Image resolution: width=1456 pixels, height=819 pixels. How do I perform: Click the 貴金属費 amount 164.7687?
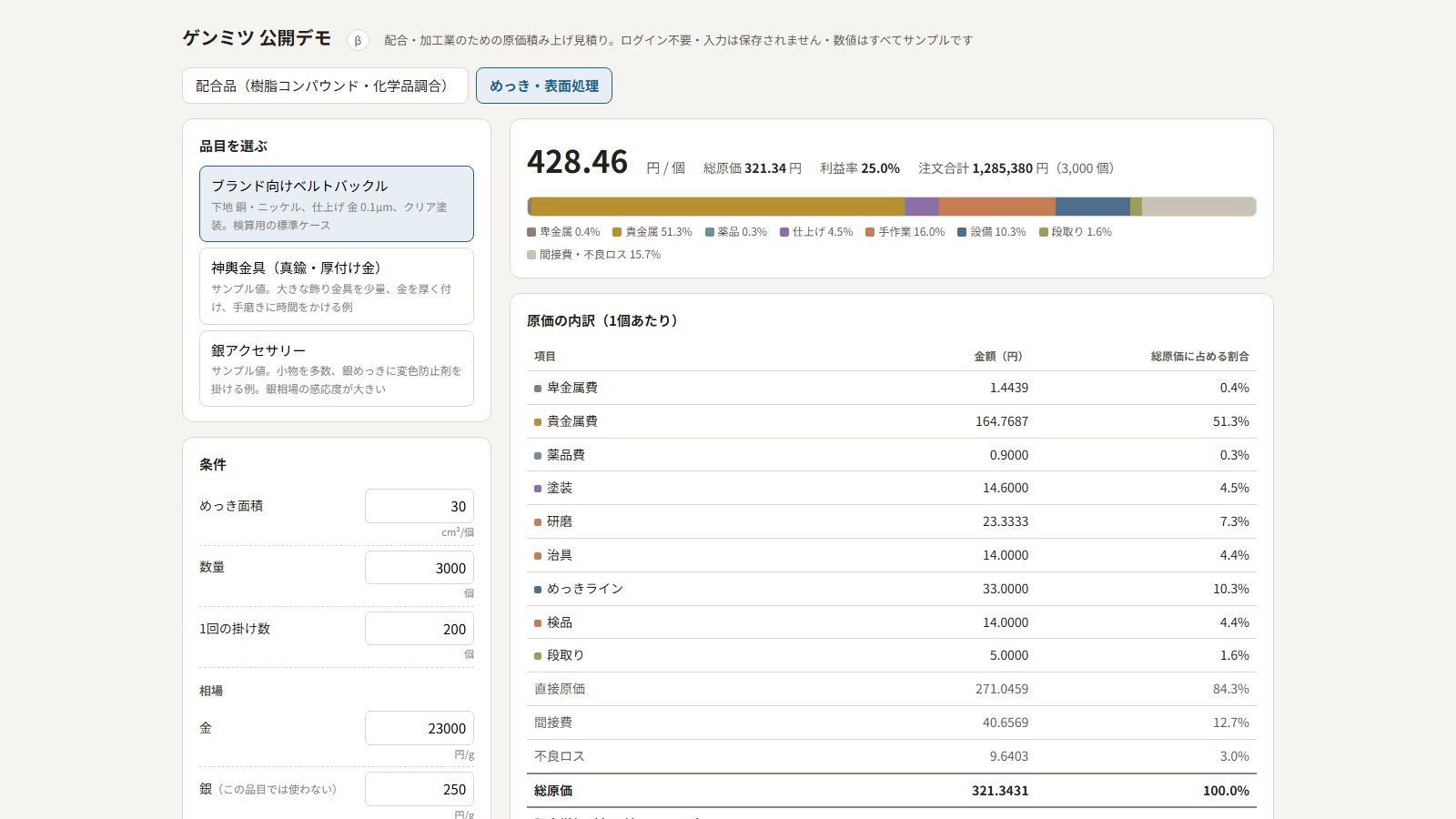(1002, 421)
